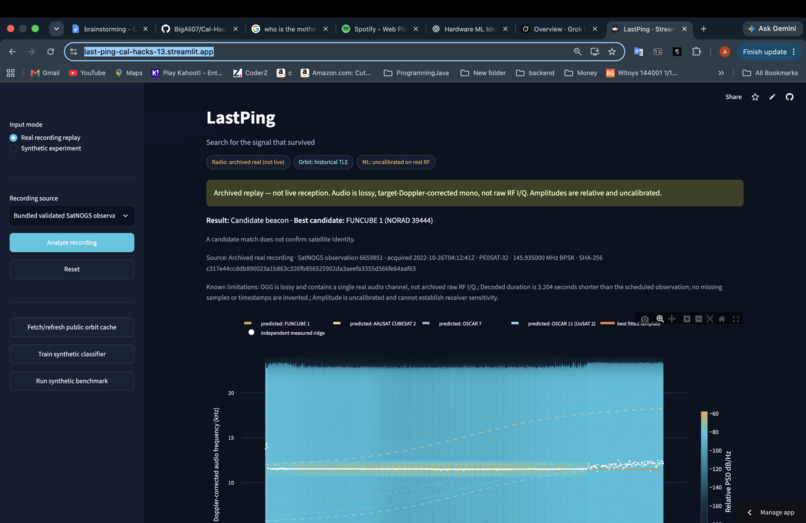Reset plot axes with the home icon

[x=722, y=319]
